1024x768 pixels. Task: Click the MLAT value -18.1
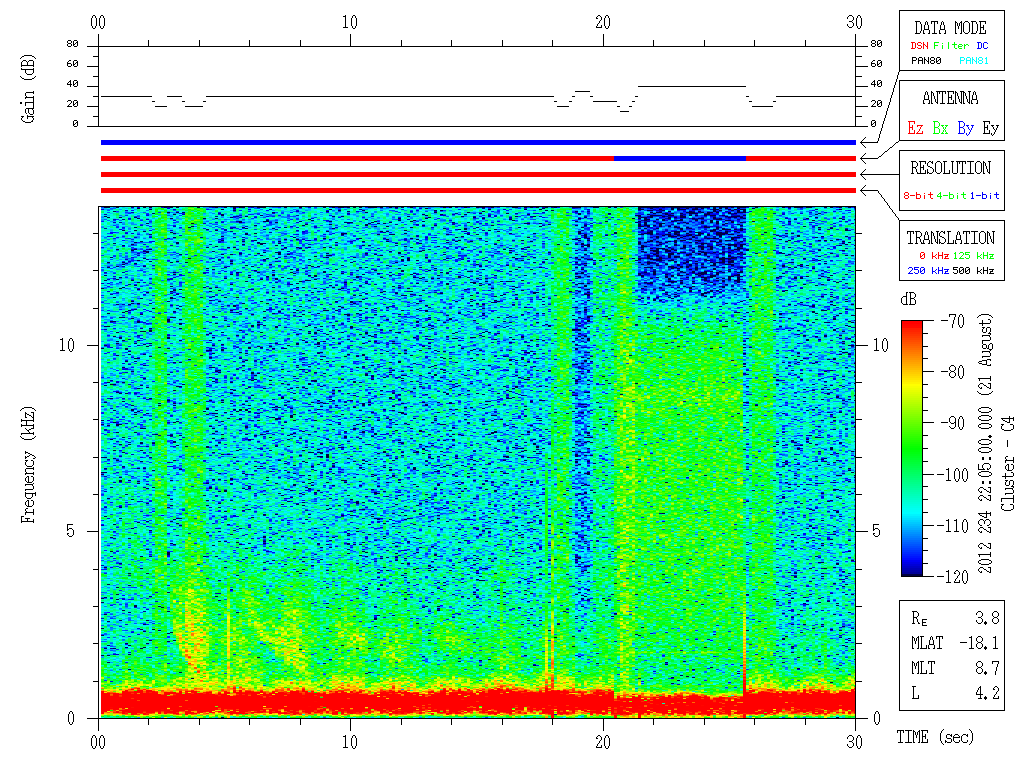coord(979,643)
